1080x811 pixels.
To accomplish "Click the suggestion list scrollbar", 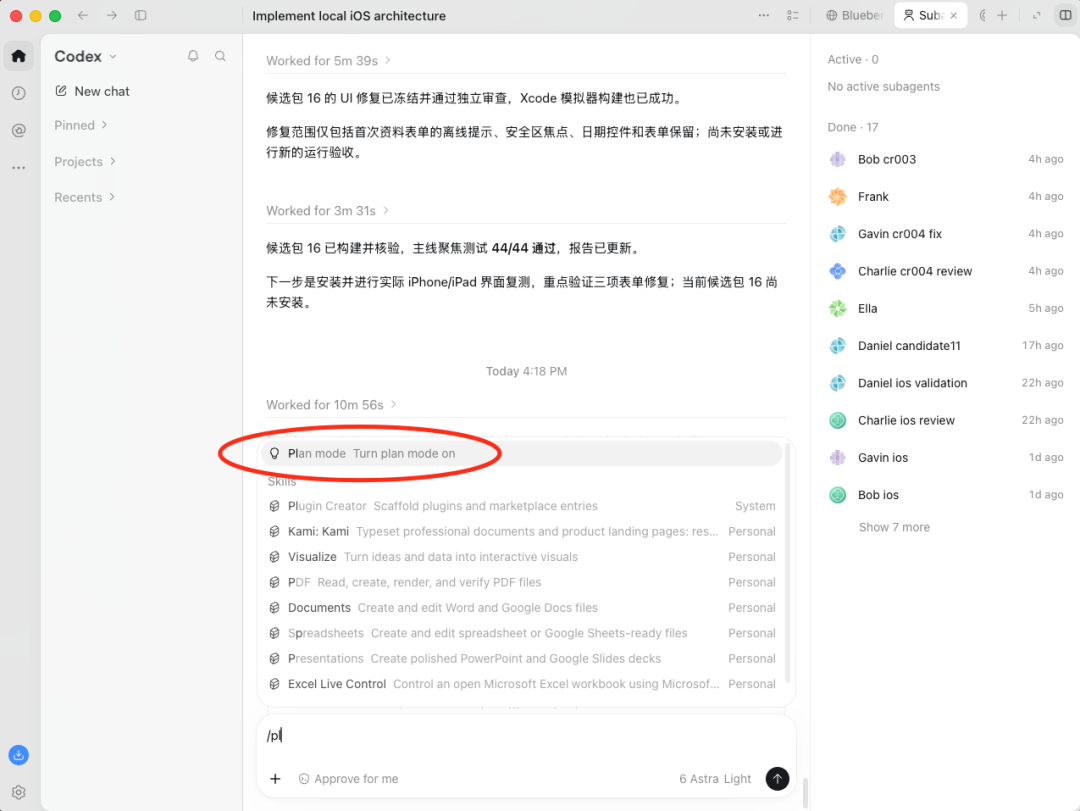I will [788, 562].
